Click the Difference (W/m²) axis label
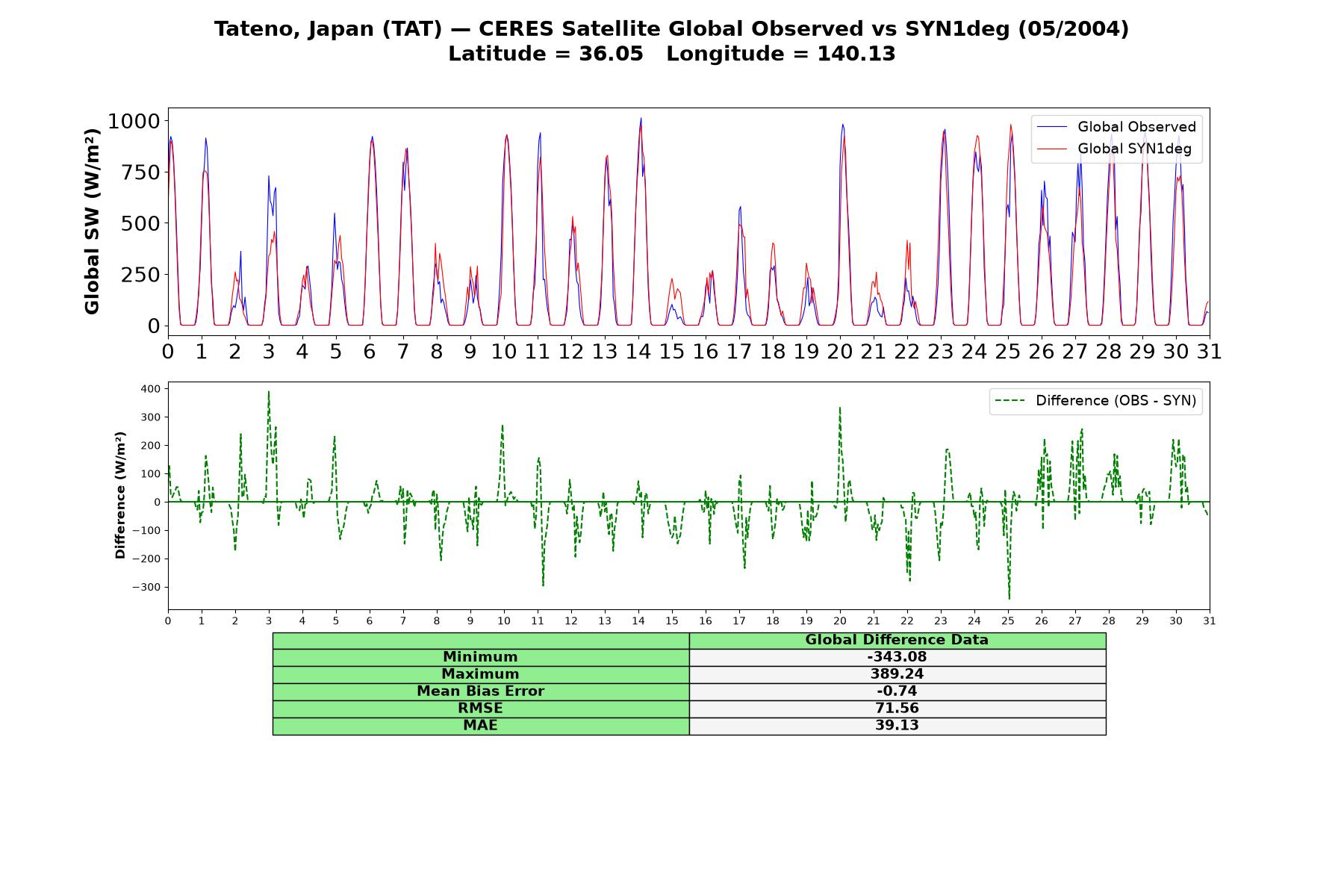 point(120,496)
